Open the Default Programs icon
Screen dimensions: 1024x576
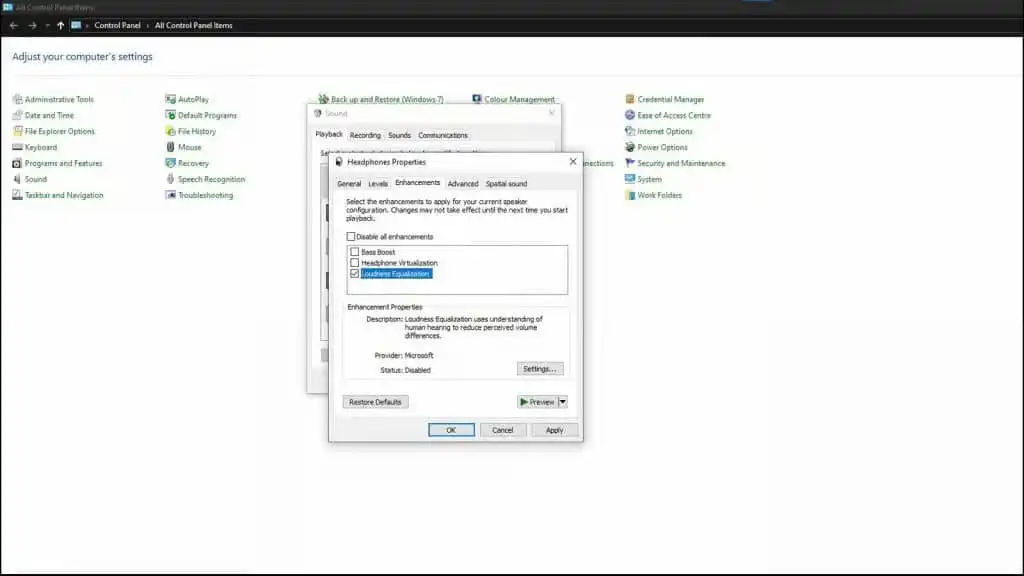pos(170,115)
